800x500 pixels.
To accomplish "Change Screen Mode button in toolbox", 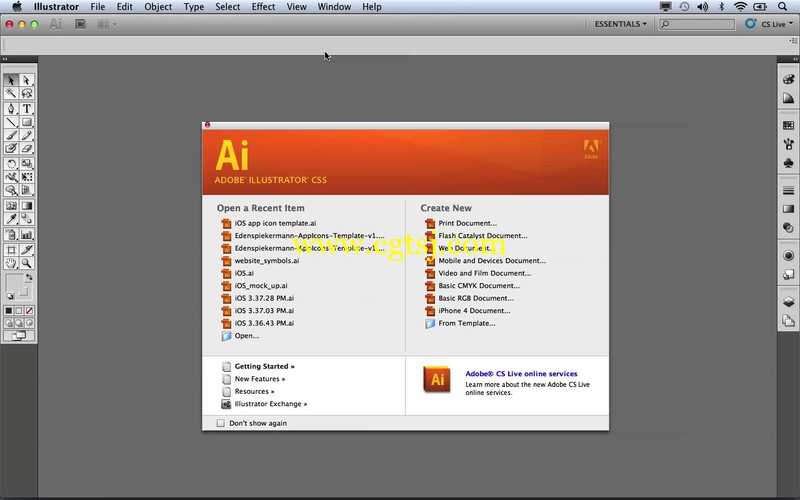I will (19, 336).
